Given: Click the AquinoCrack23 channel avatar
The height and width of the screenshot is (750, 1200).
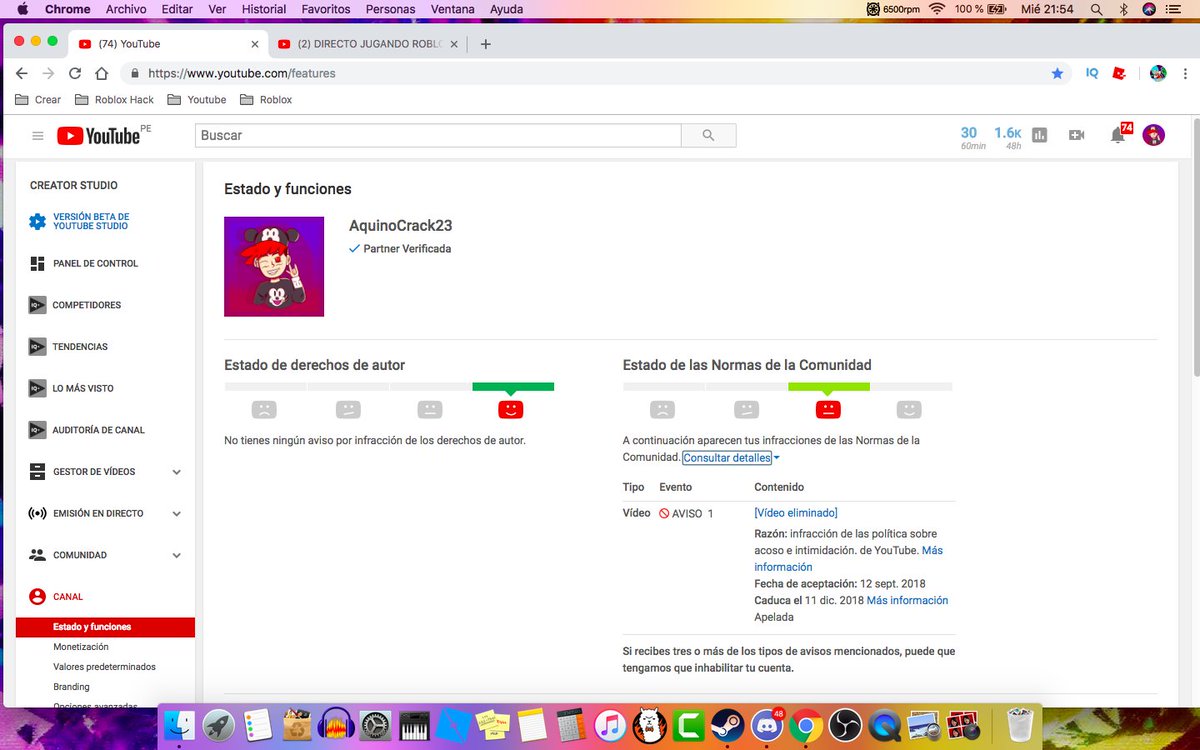Looking at the screenshot, I should point(274,266).
